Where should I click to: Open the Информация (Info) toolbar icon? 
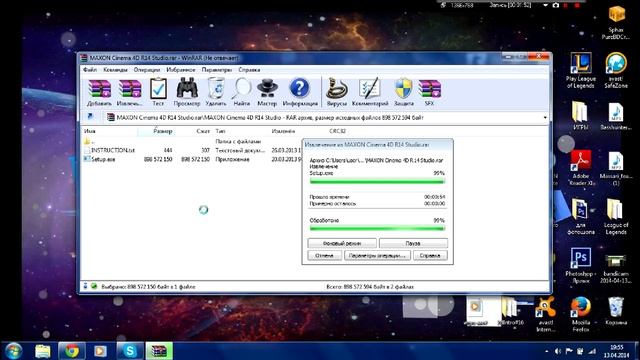tap(300, 93)
